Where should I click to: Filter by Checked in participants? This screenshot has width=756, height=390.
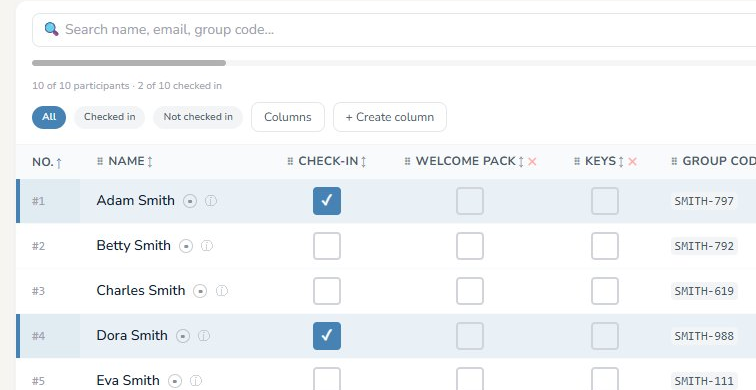(109, 117)
